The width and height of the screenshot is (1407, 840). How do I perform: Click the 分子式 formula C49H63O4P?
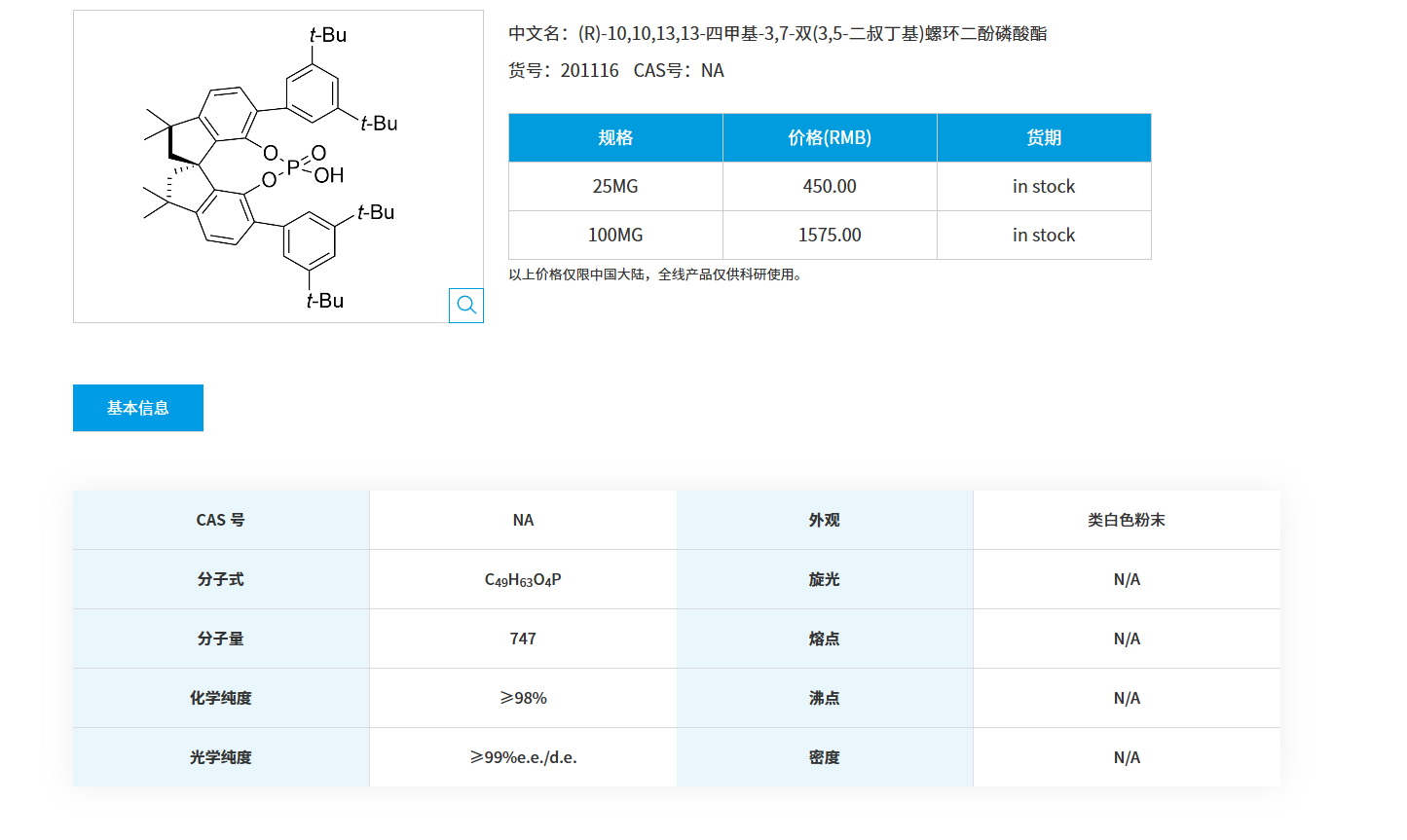[x=523, y=579]
